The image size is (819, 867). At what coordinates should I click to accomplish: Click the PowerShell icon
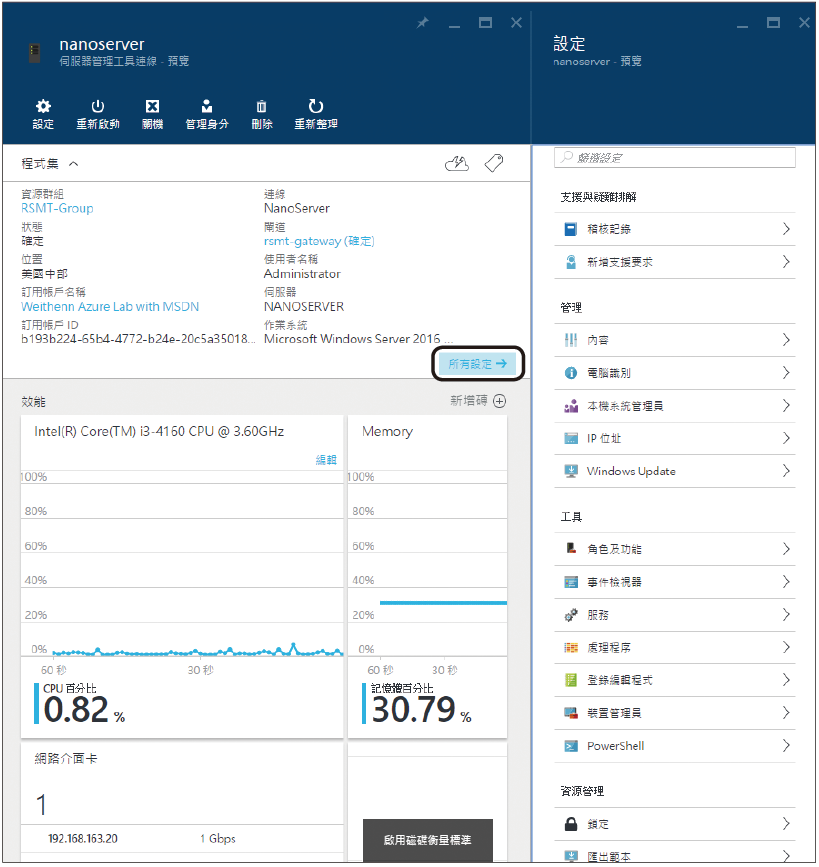click(x=571, y=746)
